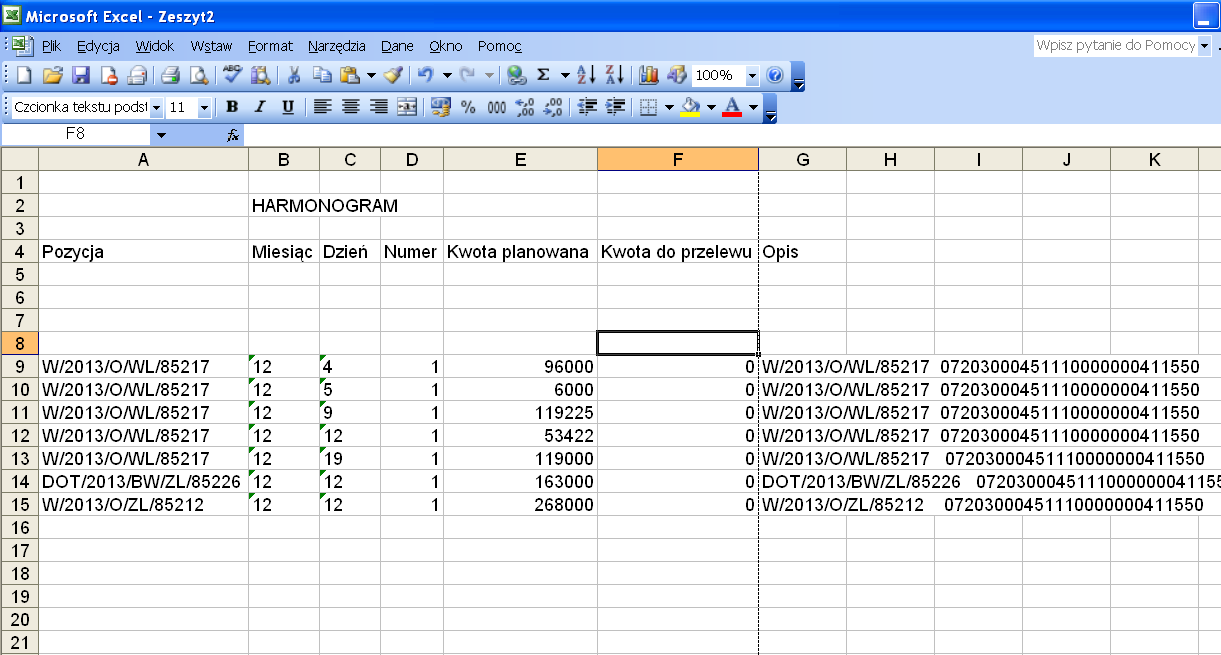The width and height of the screenshot is (1221, 655).
Task: Open the Fill Color palette arrow
Action: point(711,107)
